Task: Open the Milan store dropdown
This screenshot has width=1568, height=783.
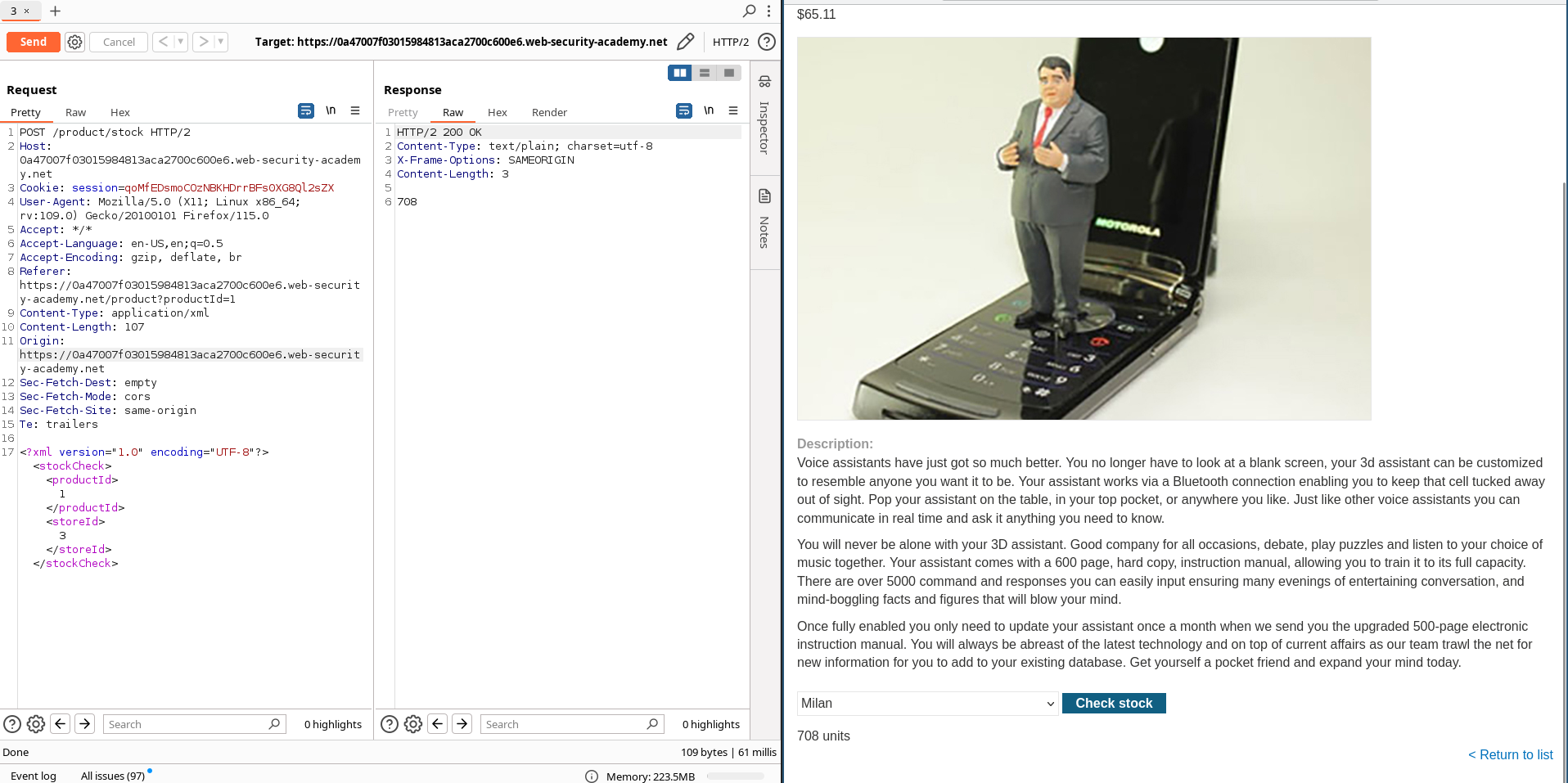Action: pos(928,704)
